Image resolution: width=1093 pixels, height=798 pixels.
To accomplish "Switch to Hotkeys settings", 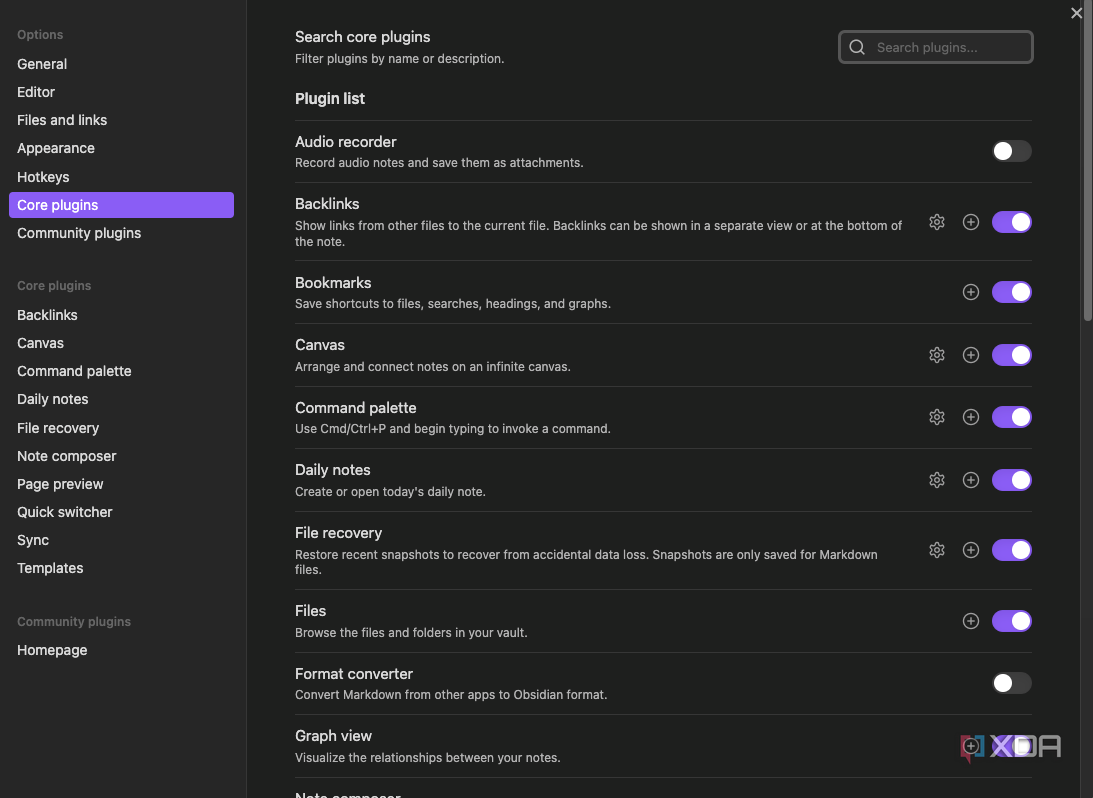I will point(121,177).
